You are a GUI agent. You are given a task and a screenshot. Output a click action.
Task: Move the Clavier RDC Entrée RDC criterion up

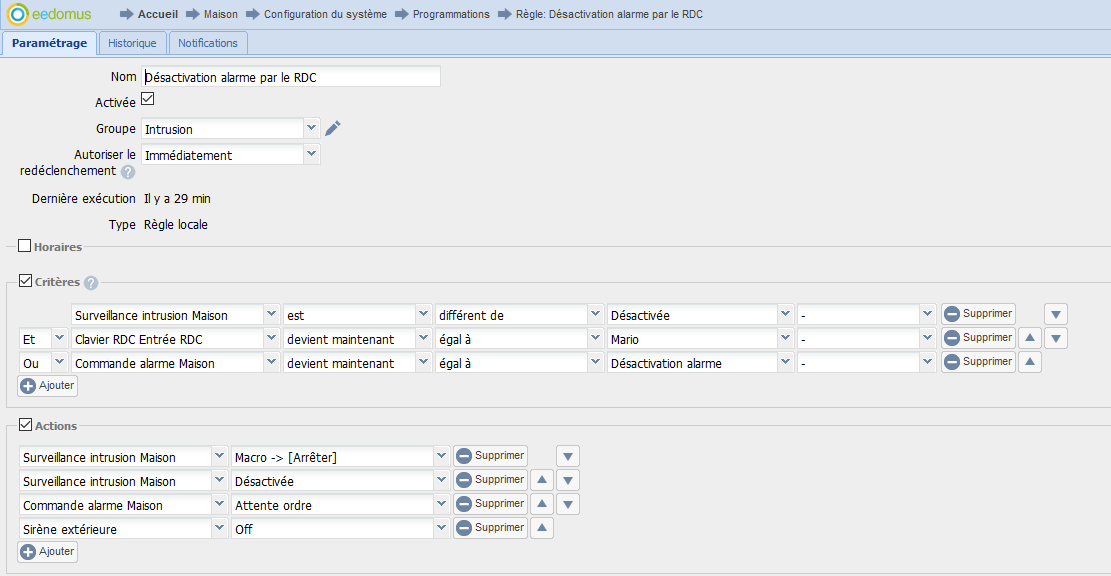(x=1029, y=338)
